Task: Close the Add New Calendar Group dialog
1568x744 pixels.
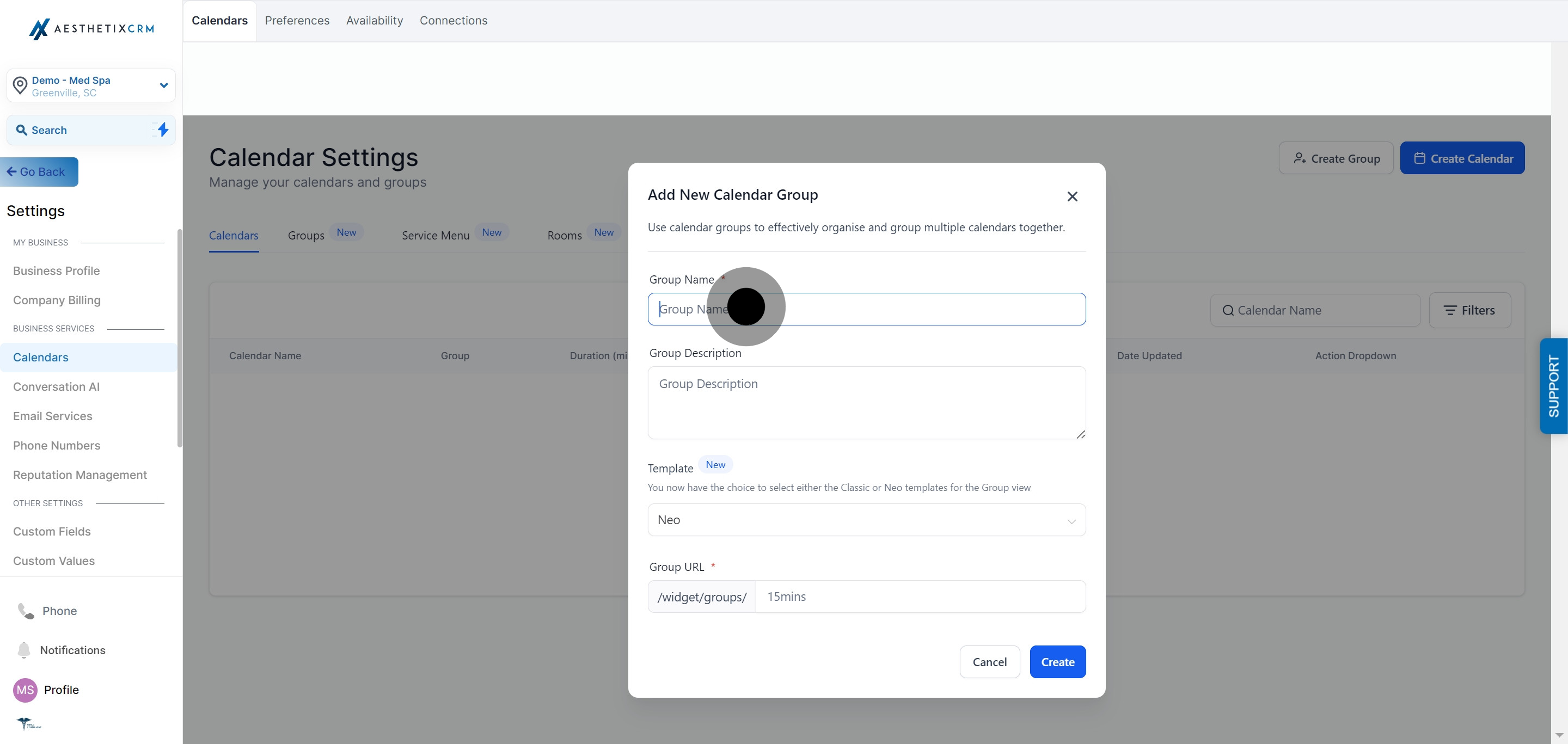Action: [x=1072, y=196]
